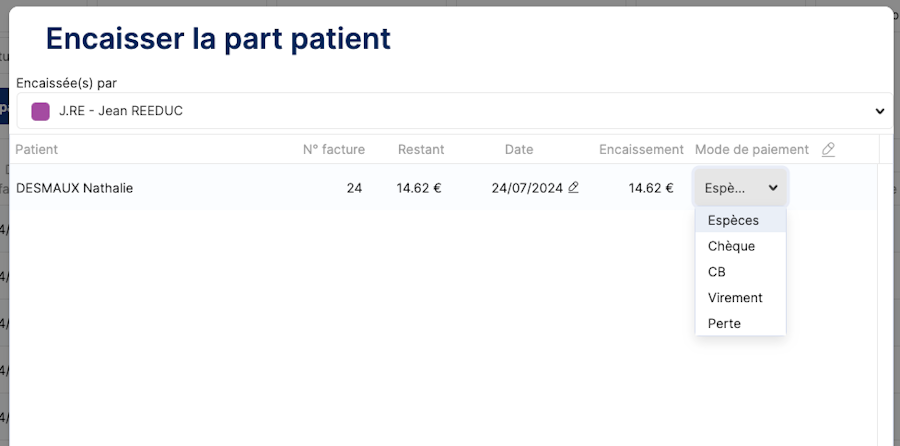Screen dimensions: 900x446
Task: Click the purple swatch next to J.RE
Action: (41, 111)
